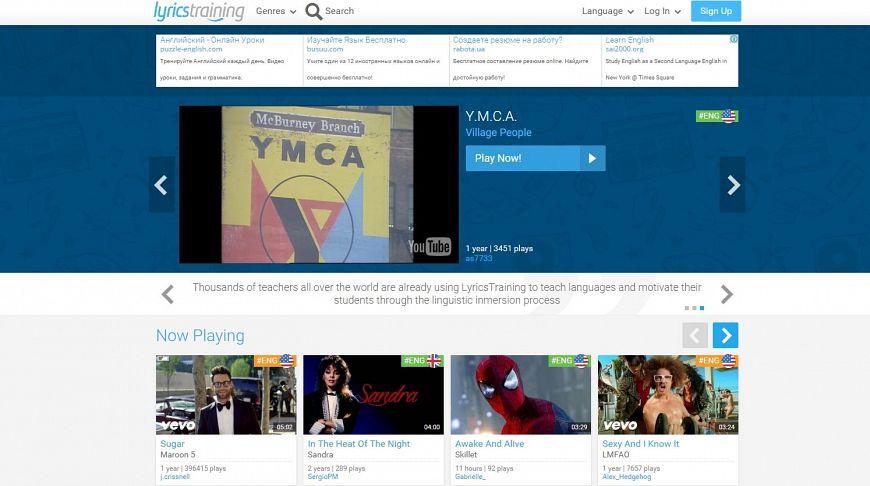Click the Sign Up button

click(716, 11)
